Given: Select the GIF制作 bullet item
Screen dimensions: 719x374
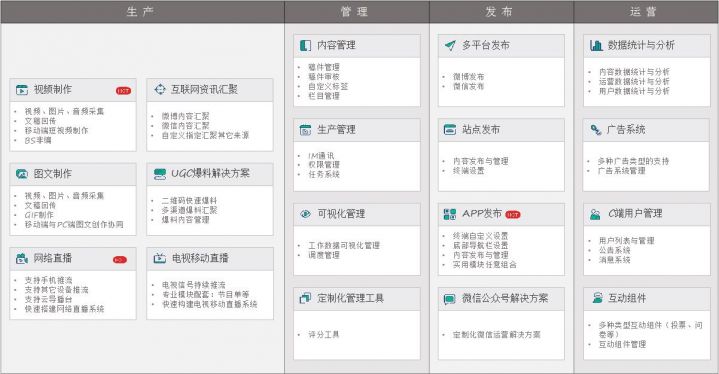Looking at the screenshot, I should click(x=39, y=215).
